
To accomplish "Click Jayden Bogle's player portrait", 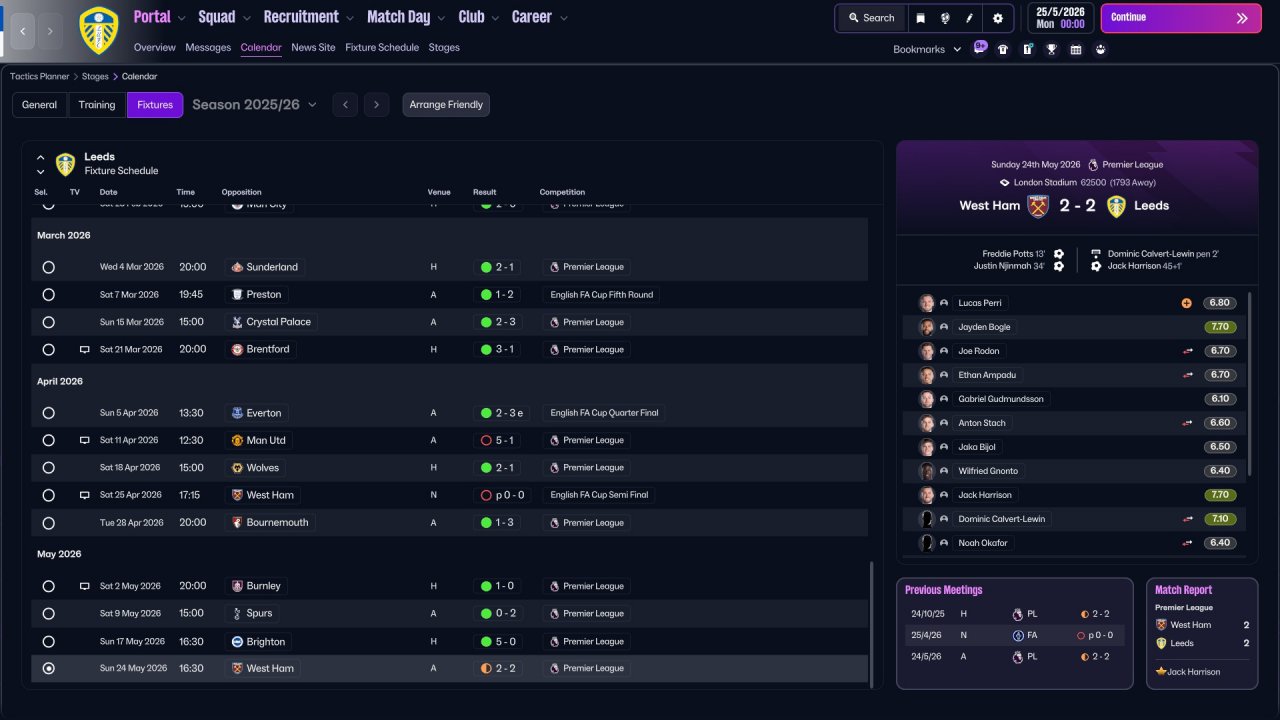I will coord(927,327).
